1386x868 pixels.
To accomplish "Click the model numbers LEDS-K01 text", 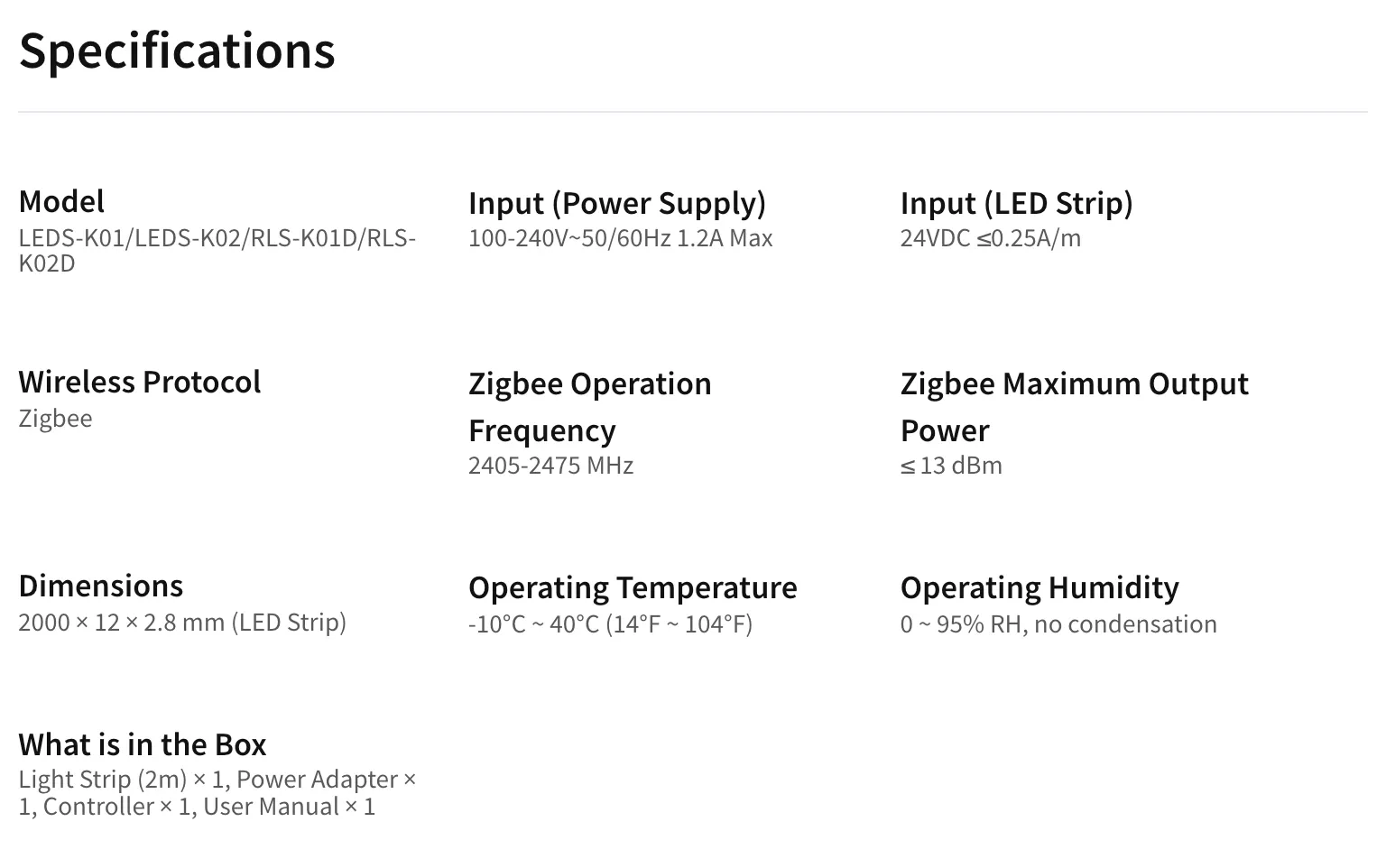I will coord(217,251).
